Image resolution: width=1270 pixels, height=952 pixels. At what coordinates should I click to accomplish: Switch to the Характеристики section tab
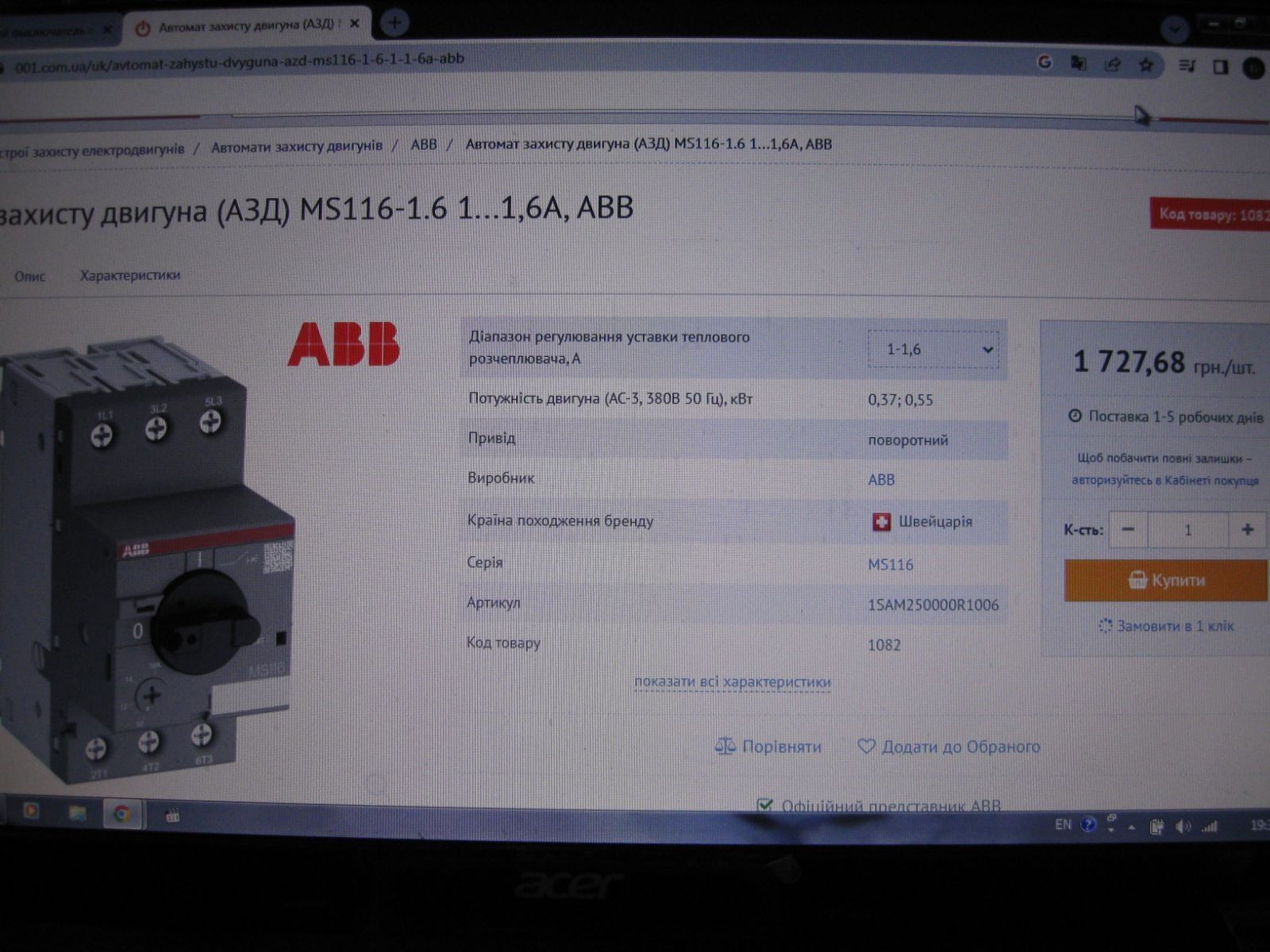tap(130, 275)
